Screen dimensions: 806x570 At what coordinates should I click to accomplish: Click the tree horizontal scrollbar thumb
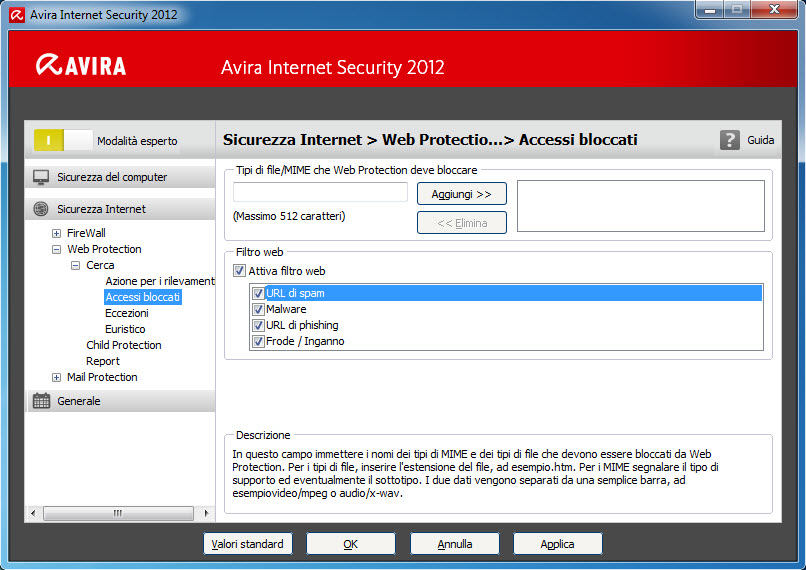118,513
